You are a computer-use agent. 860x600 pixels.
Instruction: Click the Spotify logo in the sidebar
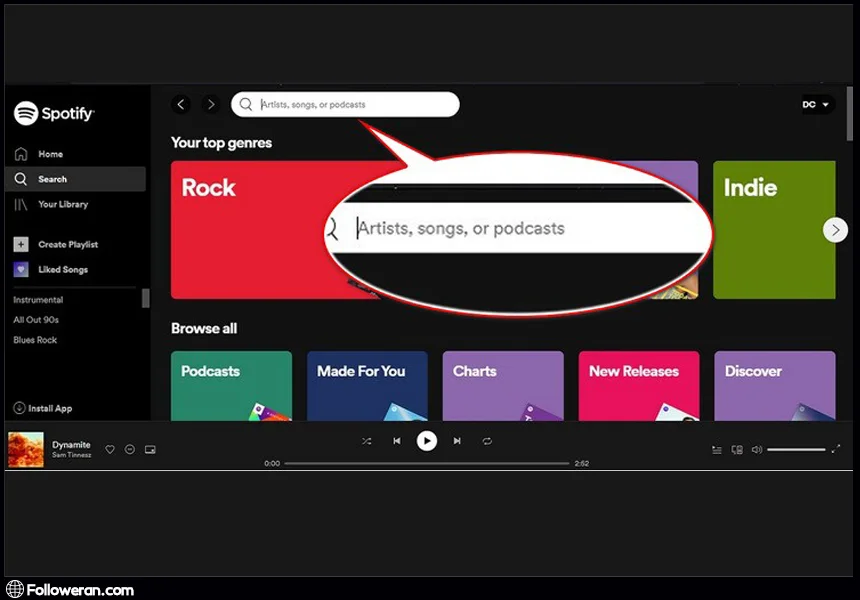[x=54, y=113]
